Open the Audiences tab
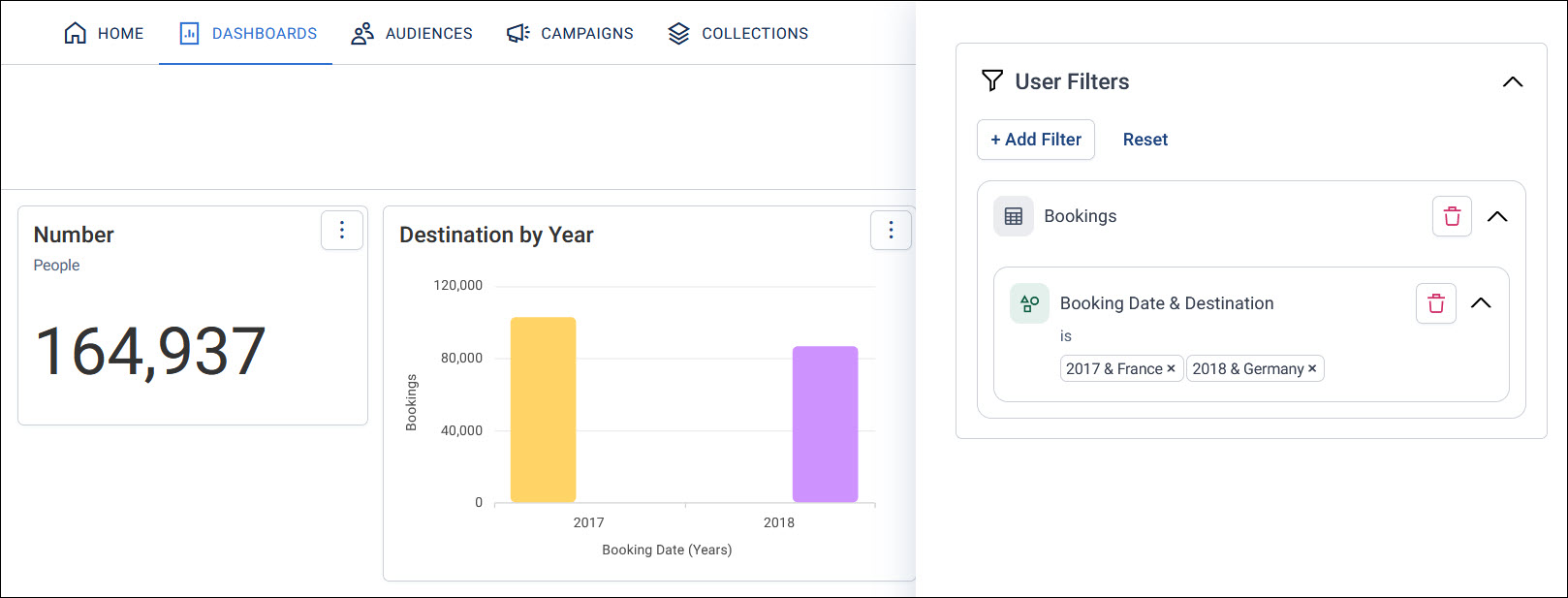The height and width of the screenshot is (598, 1568). [412, 33]
